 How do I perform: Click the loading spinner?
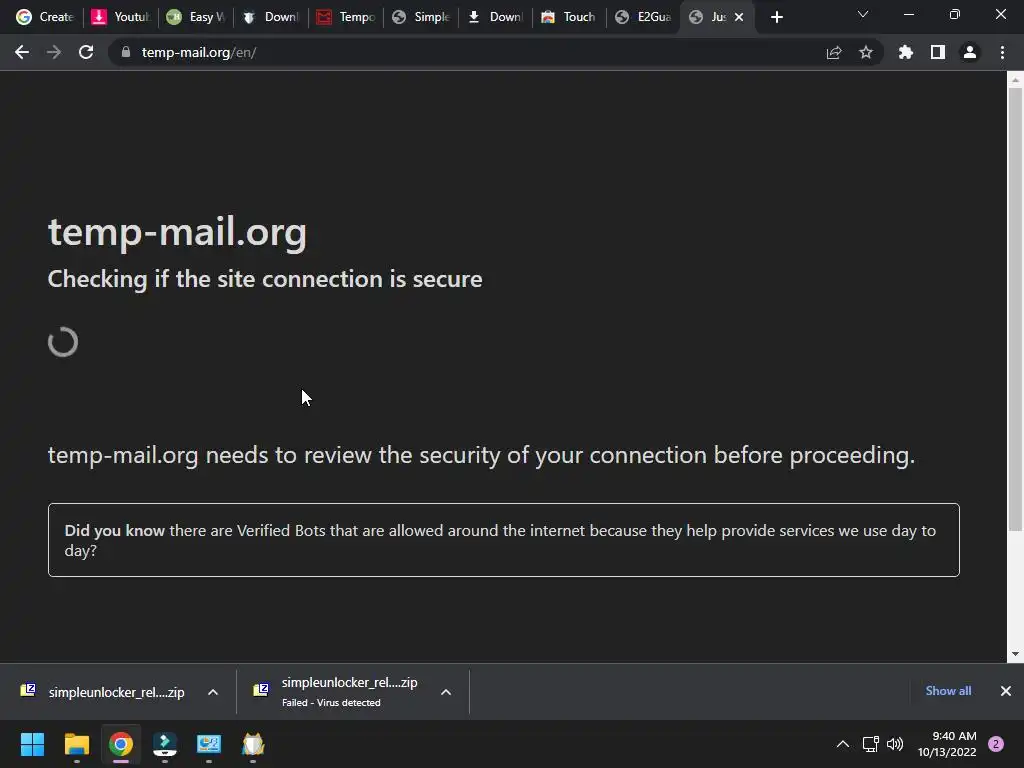[x=63, y=342]
